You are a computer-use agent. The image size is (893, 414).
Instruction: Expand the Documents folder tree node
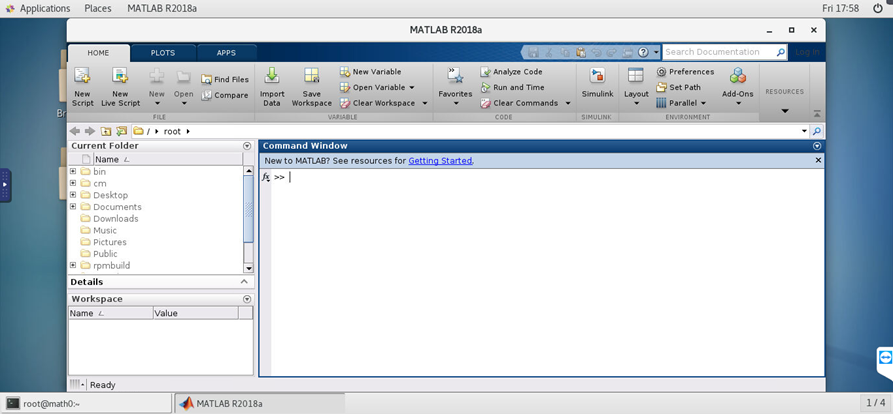(x=73, y=206)
